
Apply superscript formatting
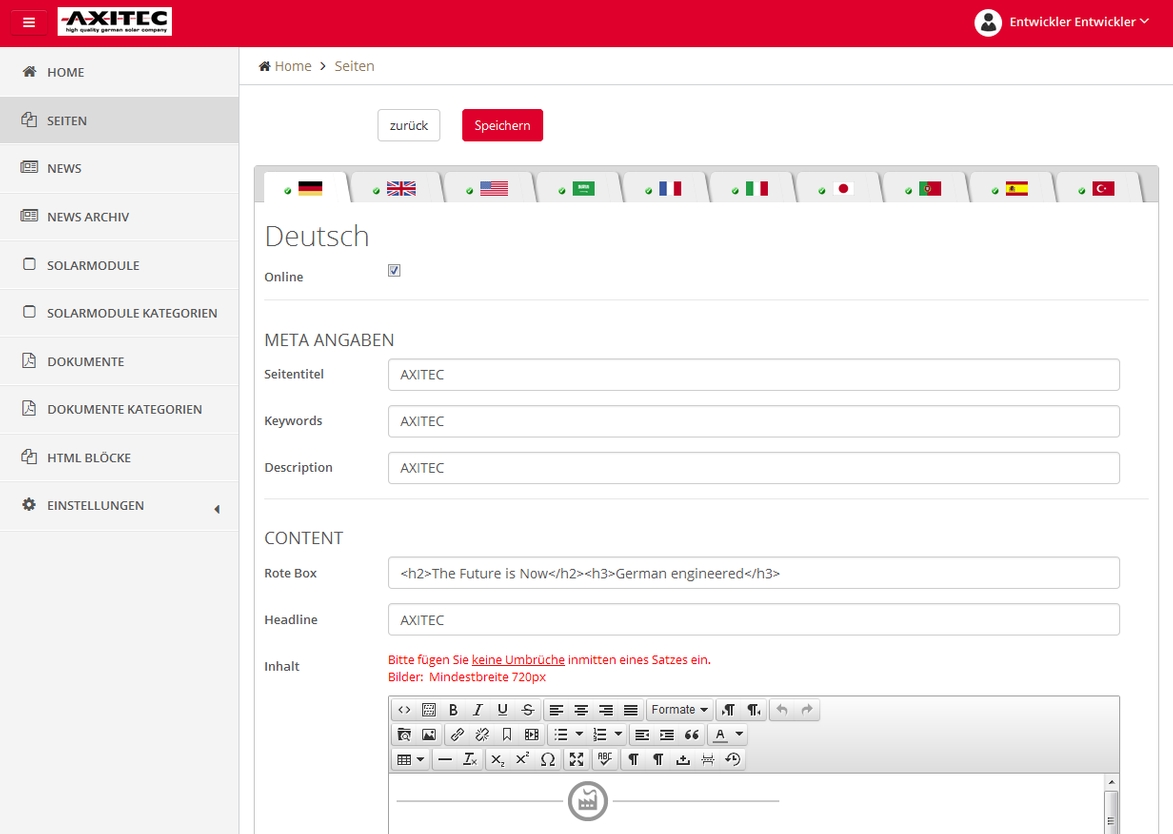pos(523,759)
